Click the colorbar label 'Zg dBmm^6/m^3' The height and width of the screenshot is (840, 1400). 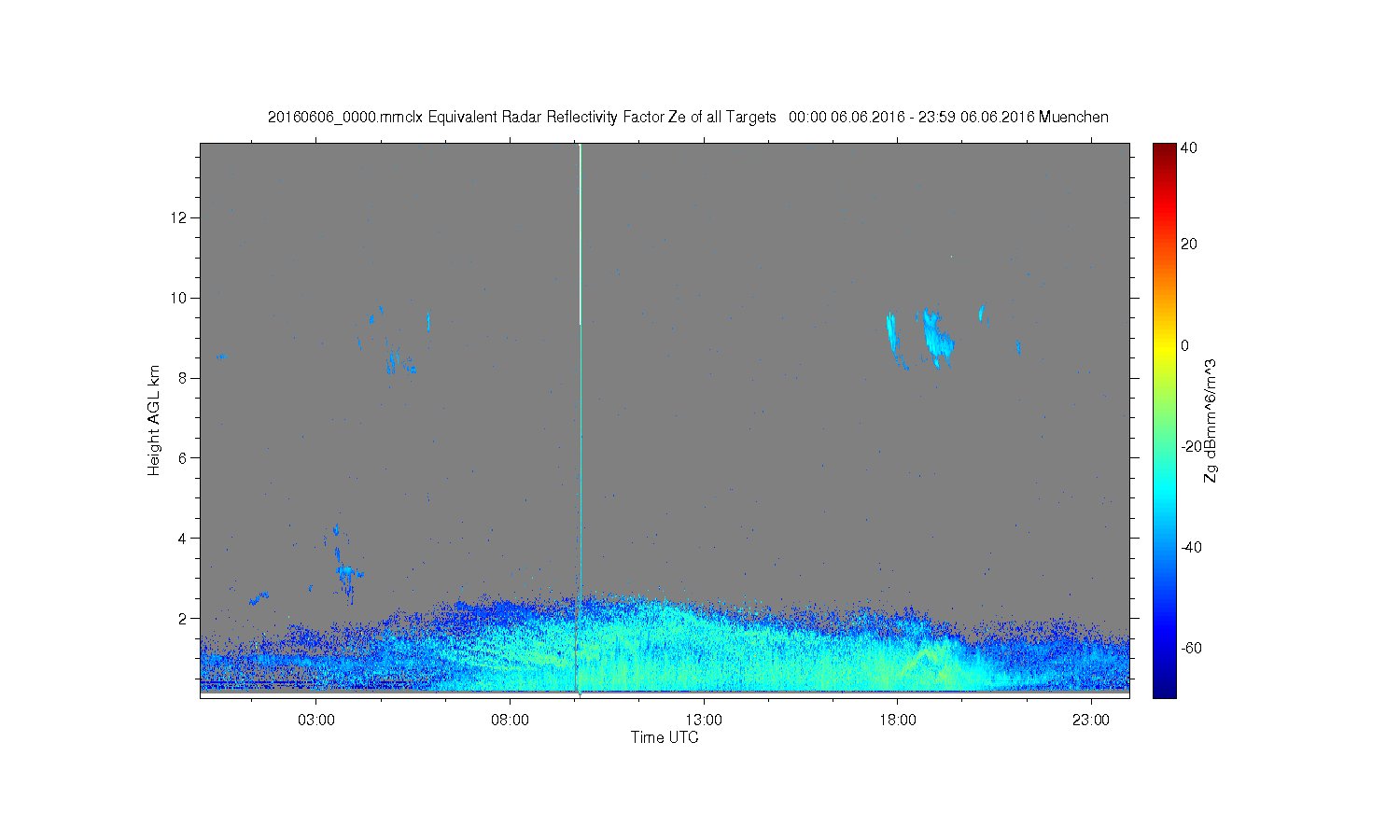pyautogui.click(x=1210, y=420)
